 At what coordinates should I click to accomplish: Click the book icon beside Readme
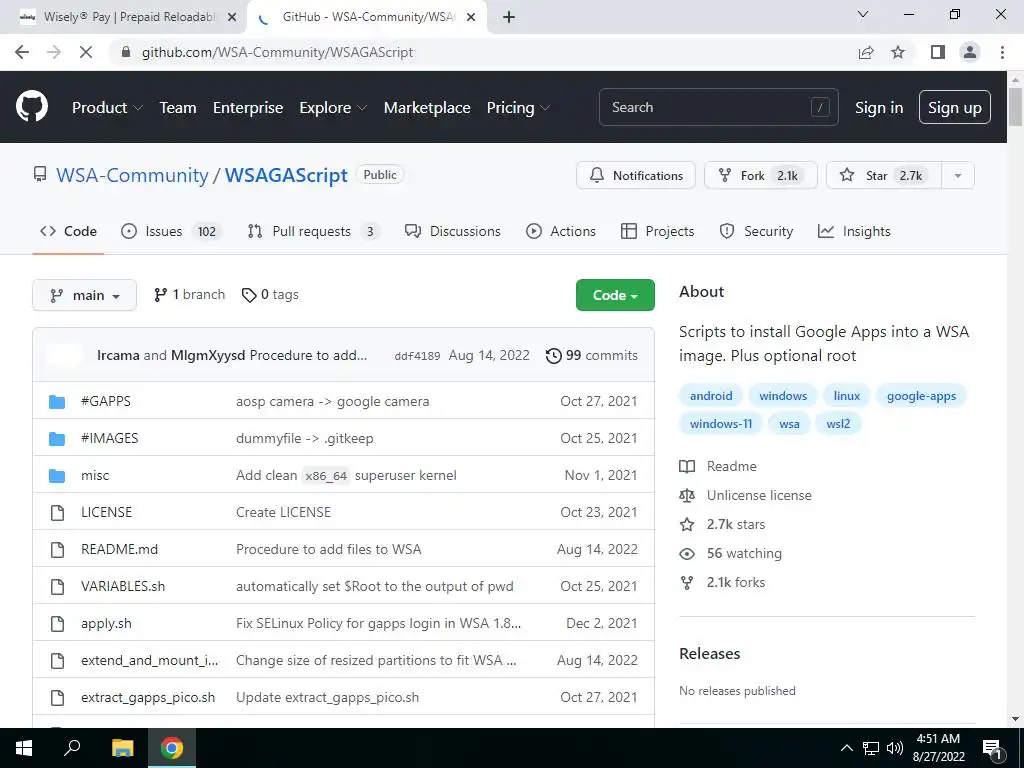point(687,466)
